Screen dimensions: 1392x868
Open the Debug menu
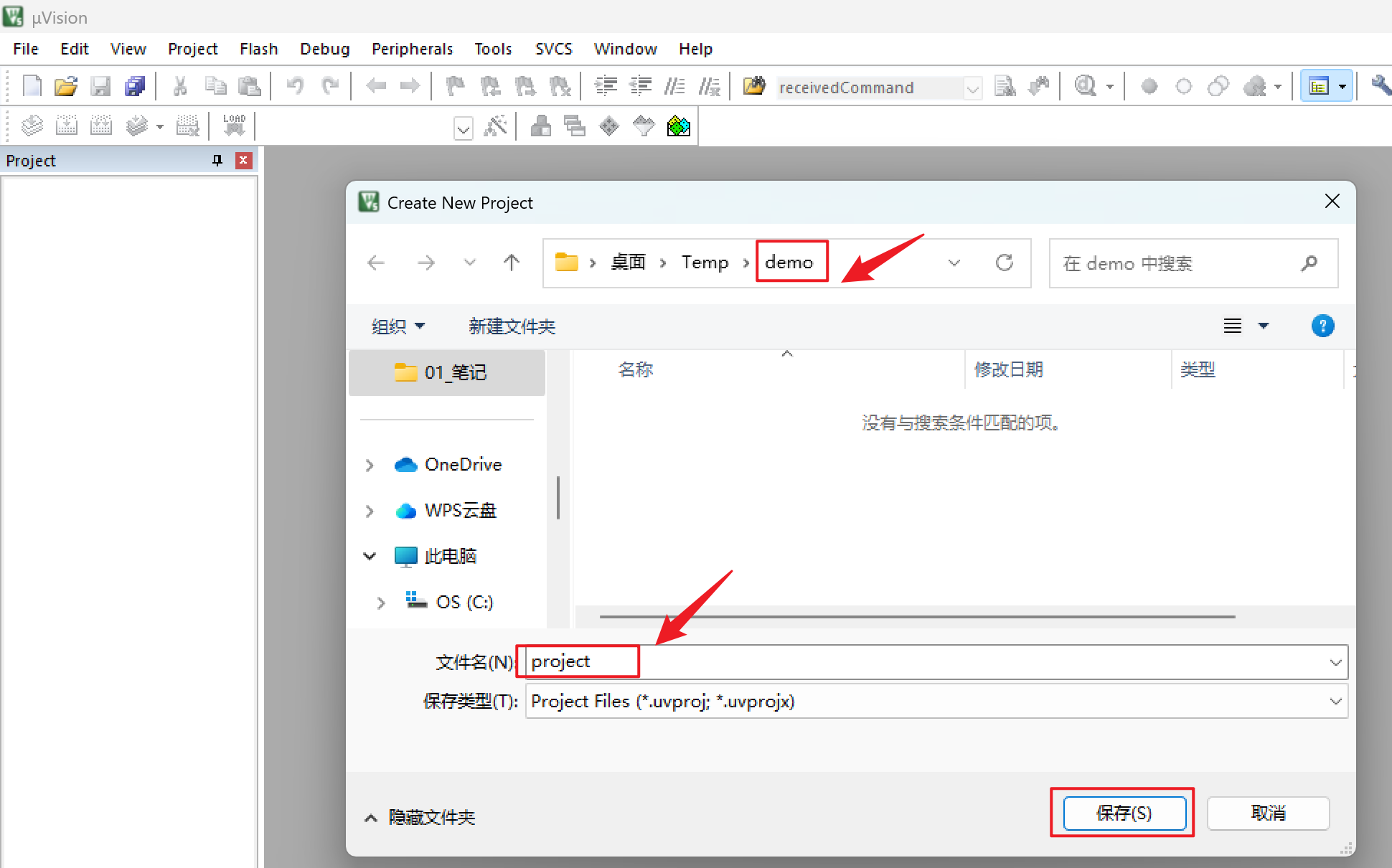325,49
